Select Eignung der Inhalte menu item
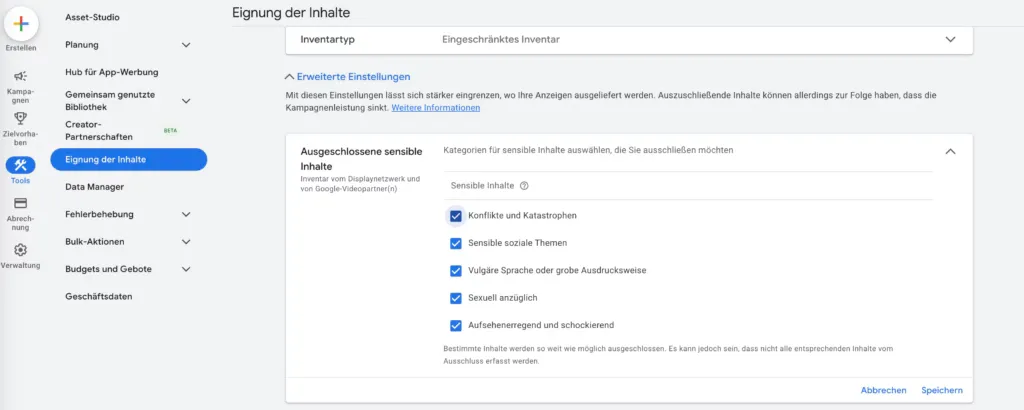This screenshot has height=410, width=1024. click(129, 160)
